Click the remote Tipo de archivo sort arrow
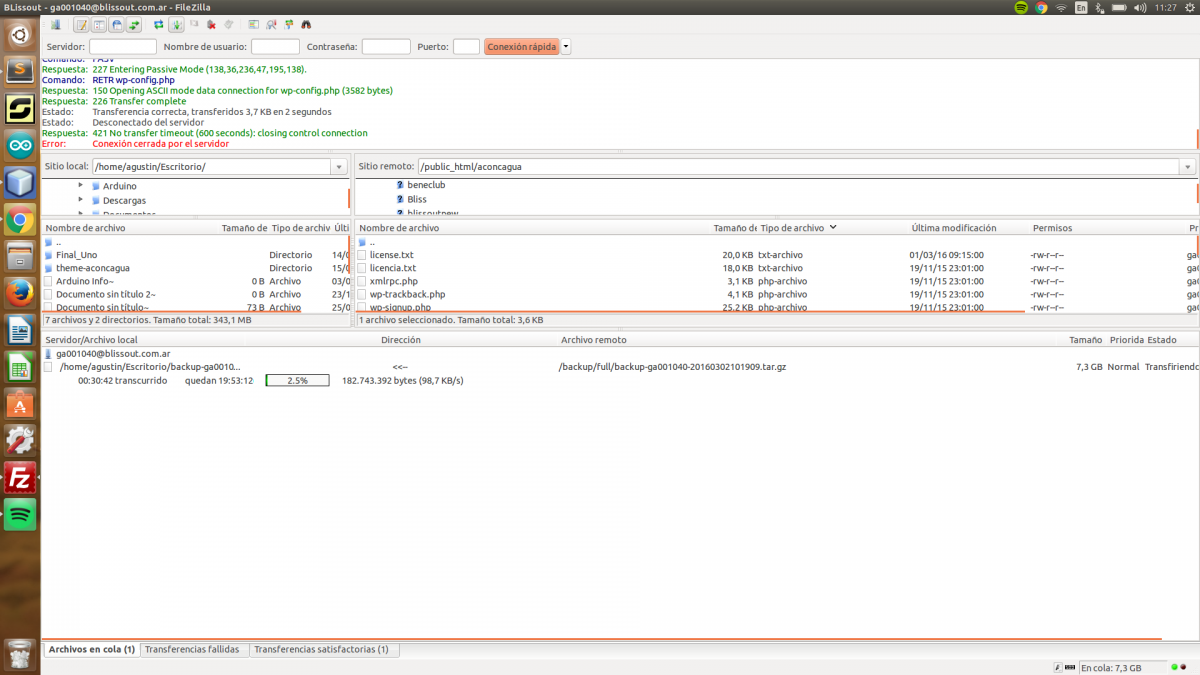Viewport: 1200px width, 675px height. pos(833,228)
